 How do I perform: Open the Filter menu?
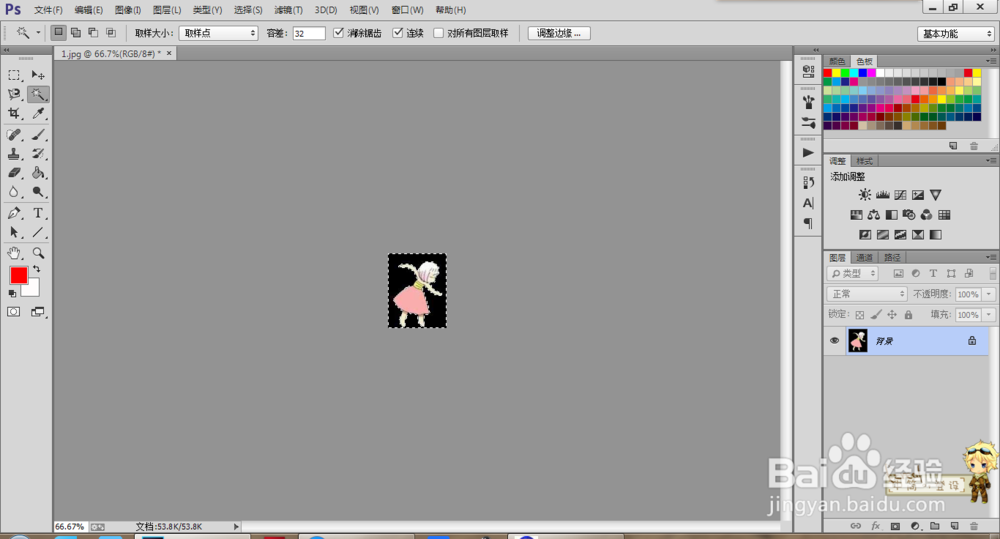click(288, 10)
